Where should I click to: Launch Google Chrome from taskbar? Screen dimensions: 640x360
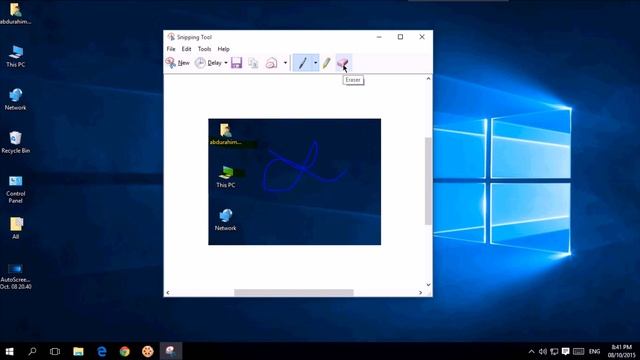(x=124, y=351)
